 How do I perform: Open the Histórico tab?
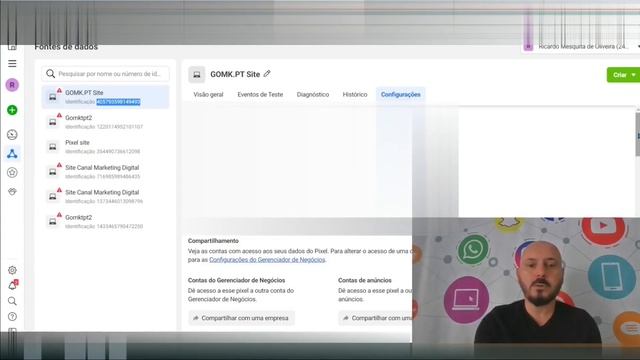point(355,94)
